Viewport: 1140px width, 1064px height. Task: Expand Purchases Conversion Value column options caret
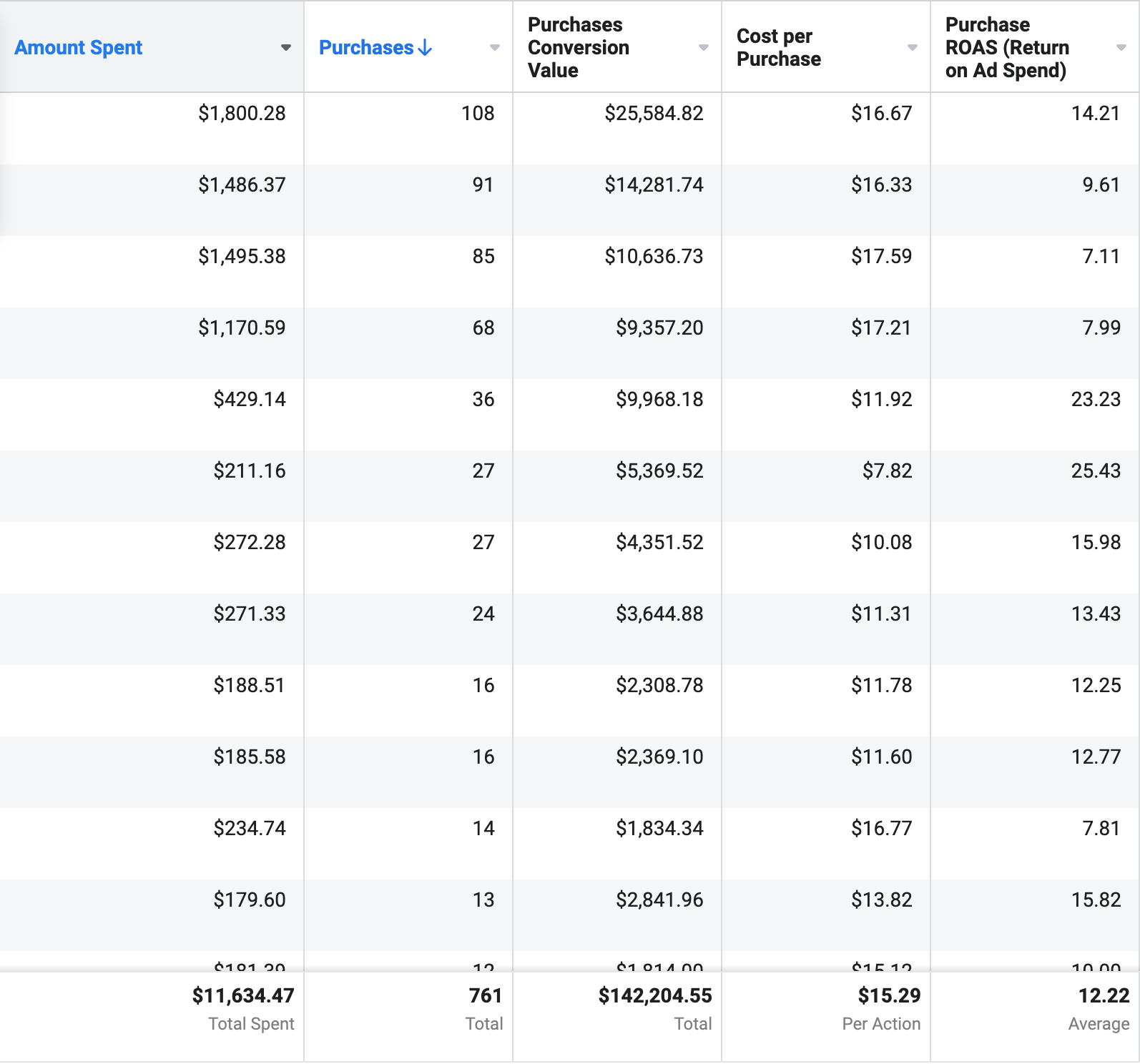703,48
